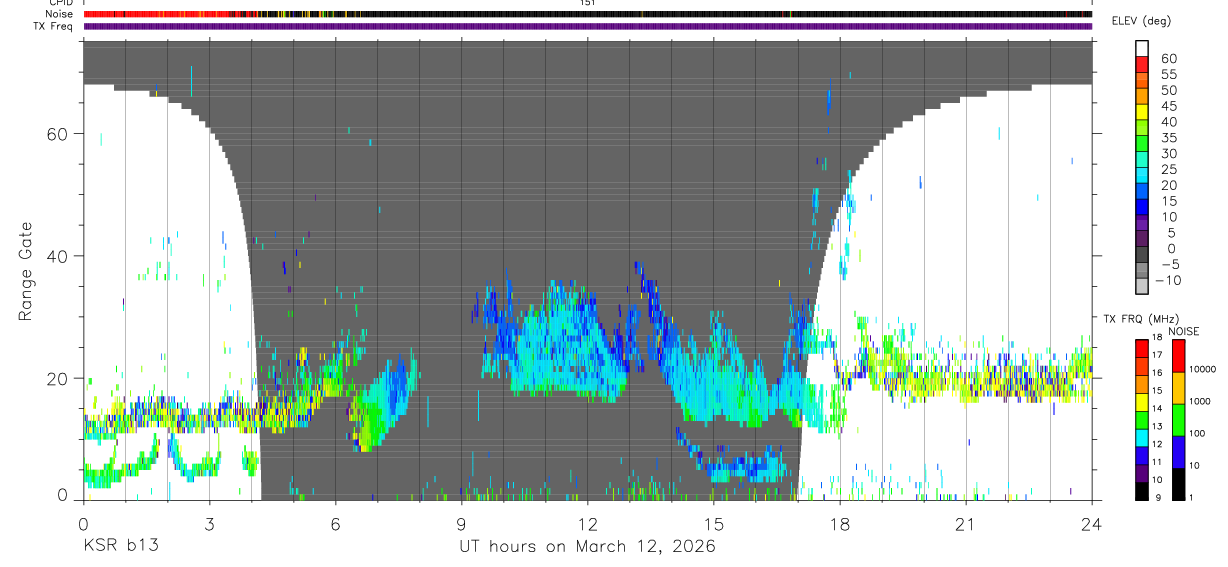1228x567 pixels.
Task: Click the NOISE legend tick "1"
Action: tap(1191, 498)
